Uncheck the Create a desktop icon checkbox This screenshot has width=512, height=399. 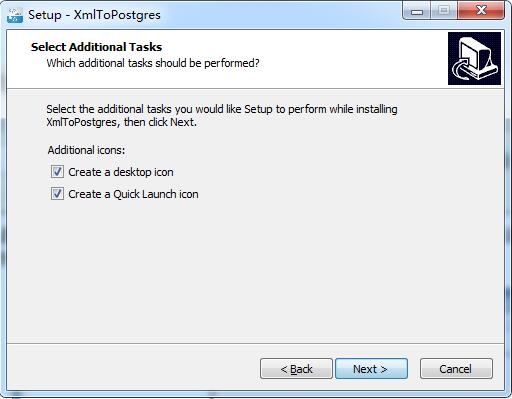(x=57, y=172)
